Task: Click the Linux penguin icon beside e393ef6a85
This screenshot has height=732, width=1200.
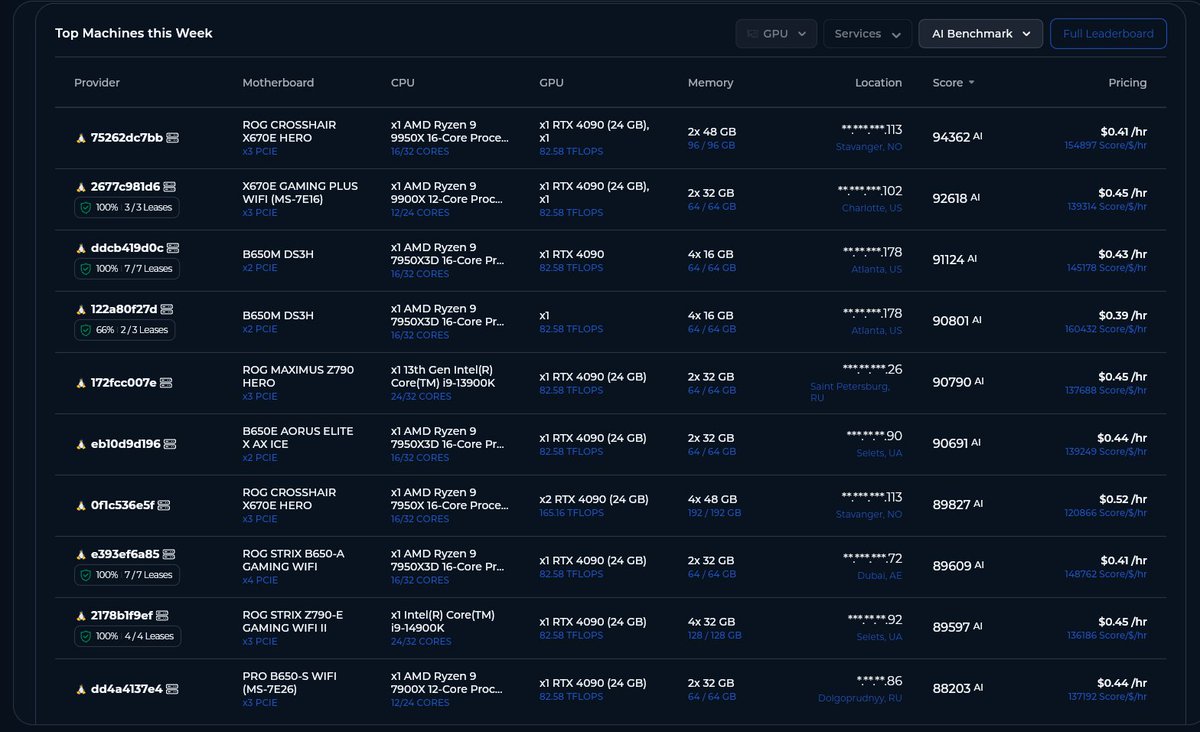Action: [81, 554]
